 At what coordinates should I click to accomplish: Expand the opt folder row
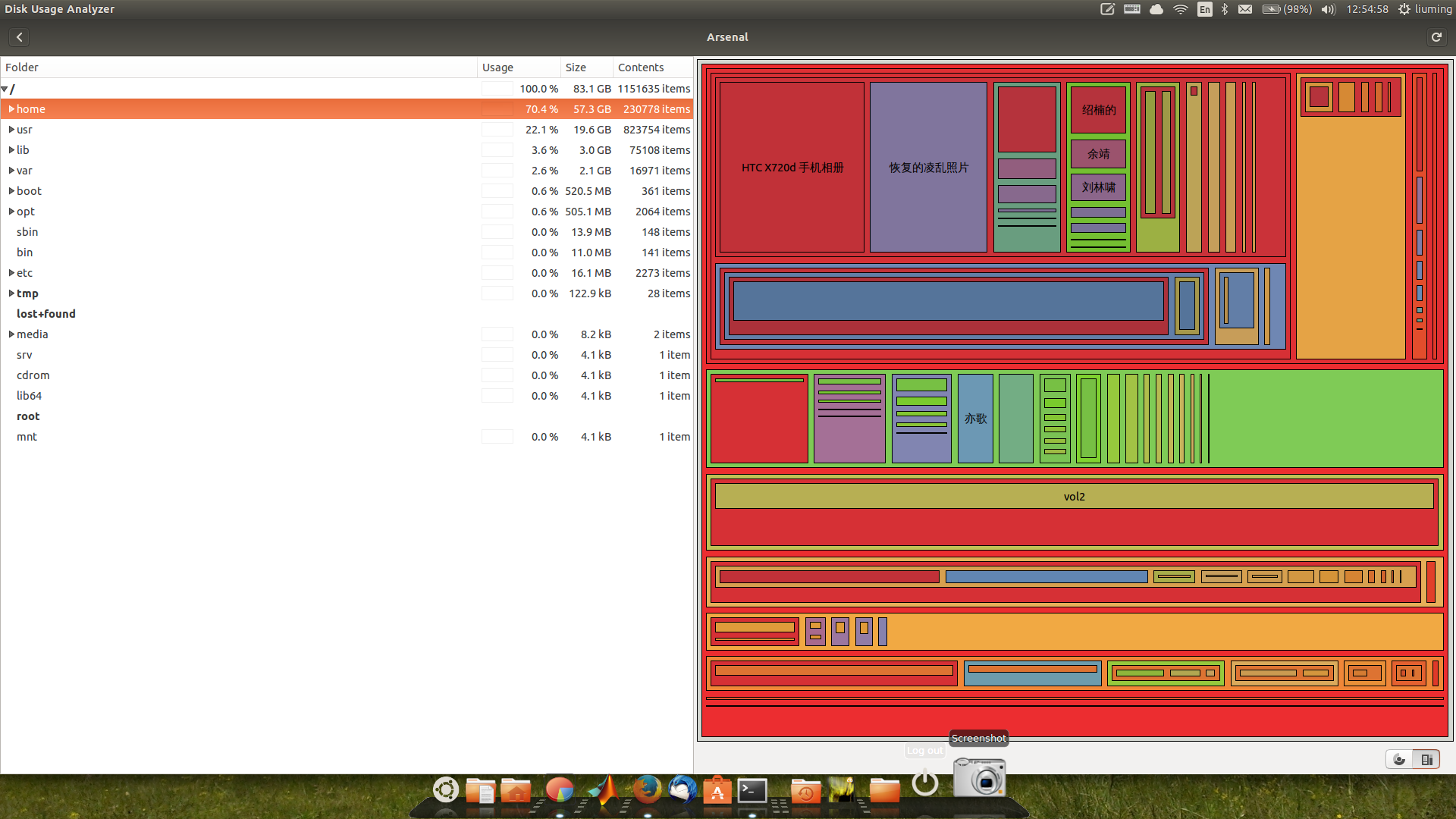(11, 212)
